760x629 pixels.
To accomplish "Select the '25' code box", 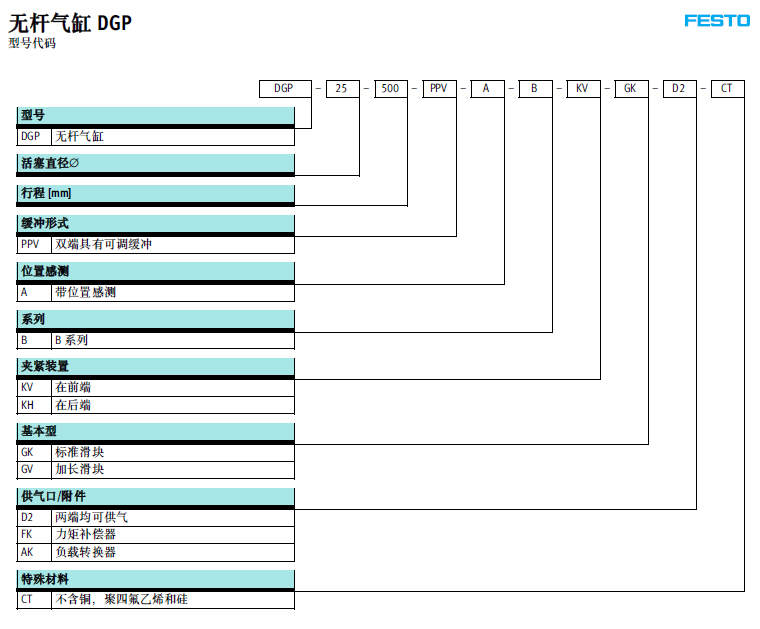I will [343, 89].
